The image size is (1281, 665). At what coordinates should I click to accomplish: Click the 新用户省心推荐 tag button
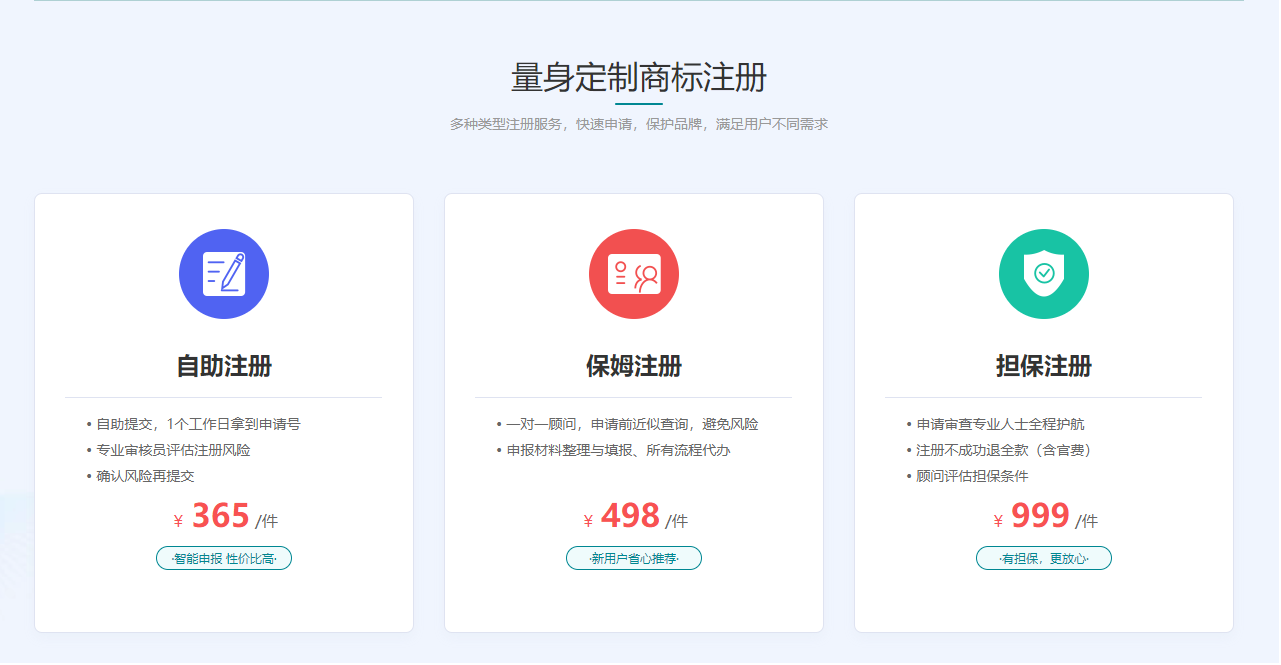[x=634, y=558]
